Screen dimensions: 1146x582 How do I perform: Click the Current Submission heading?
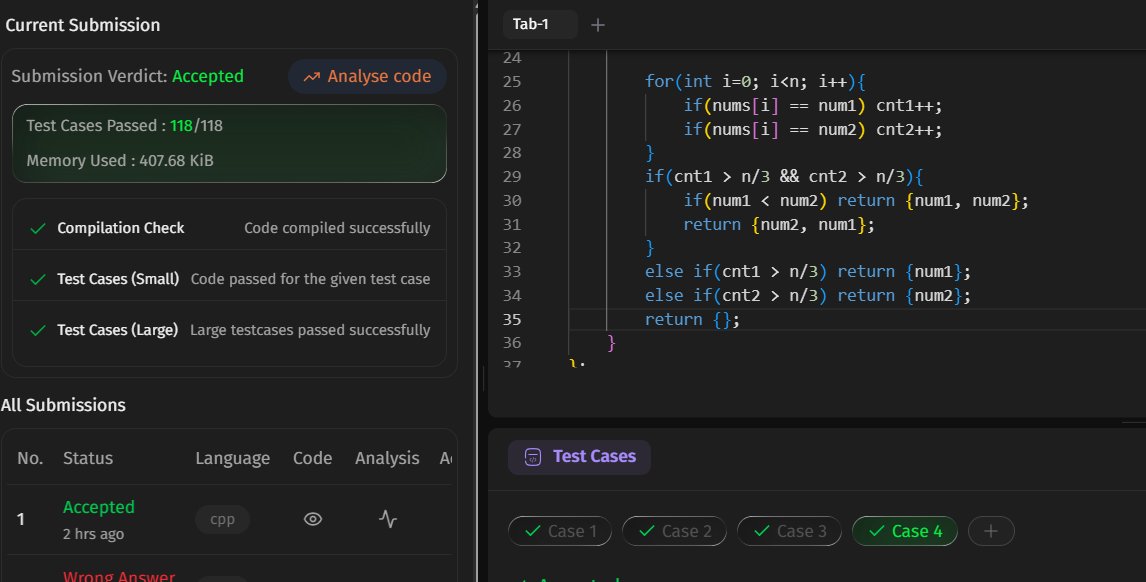83,25
